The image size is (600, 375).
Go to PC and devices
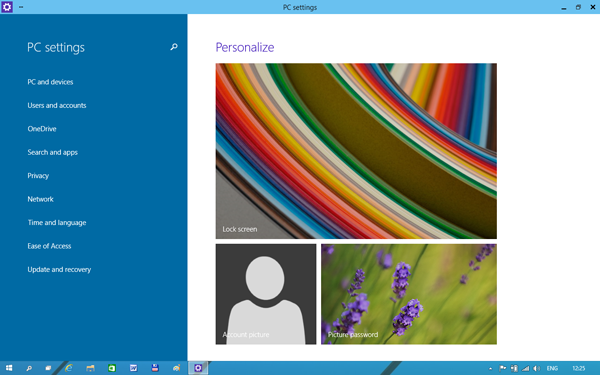(x=50, y=82)
